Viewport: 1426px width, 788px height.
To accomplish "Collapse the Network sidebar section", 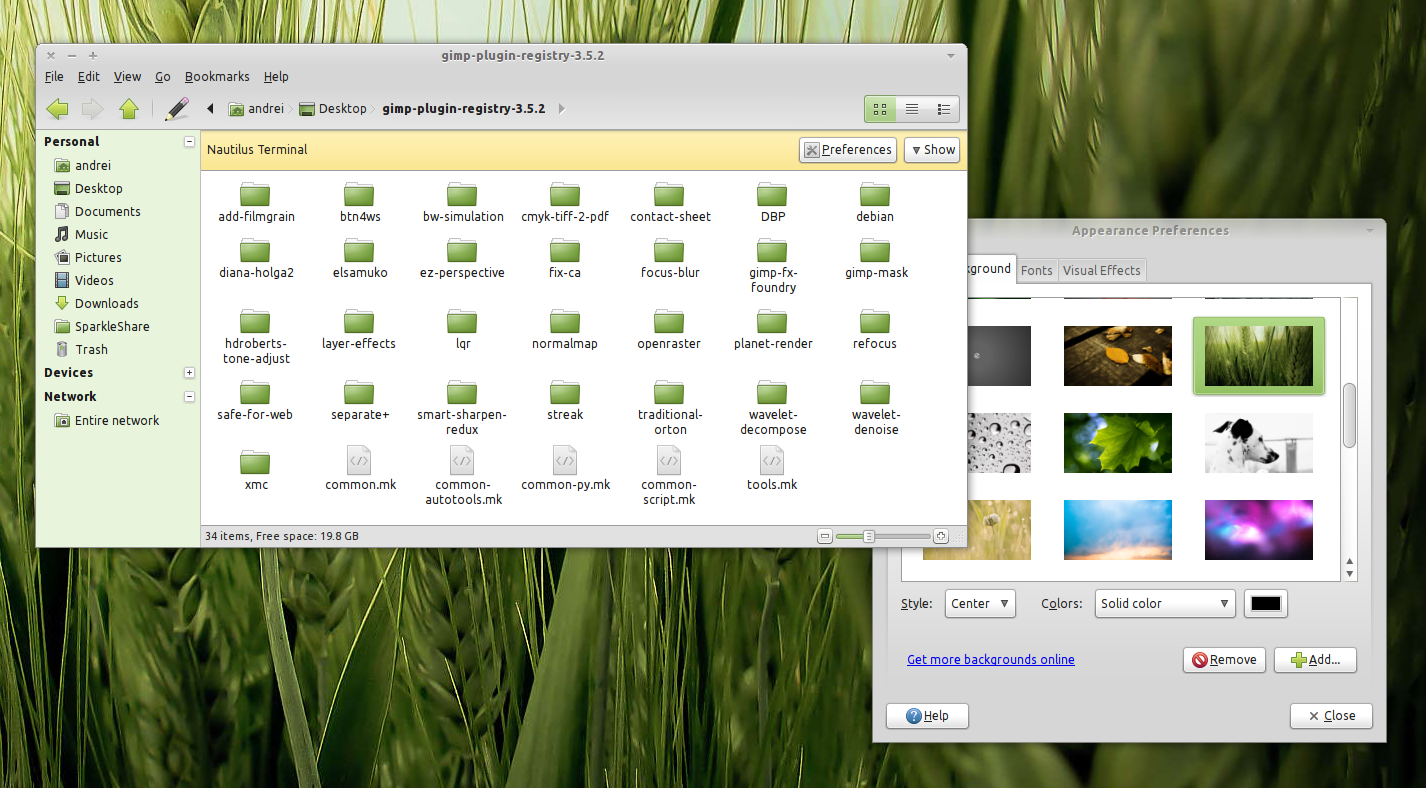I will [x=189, y=397].
